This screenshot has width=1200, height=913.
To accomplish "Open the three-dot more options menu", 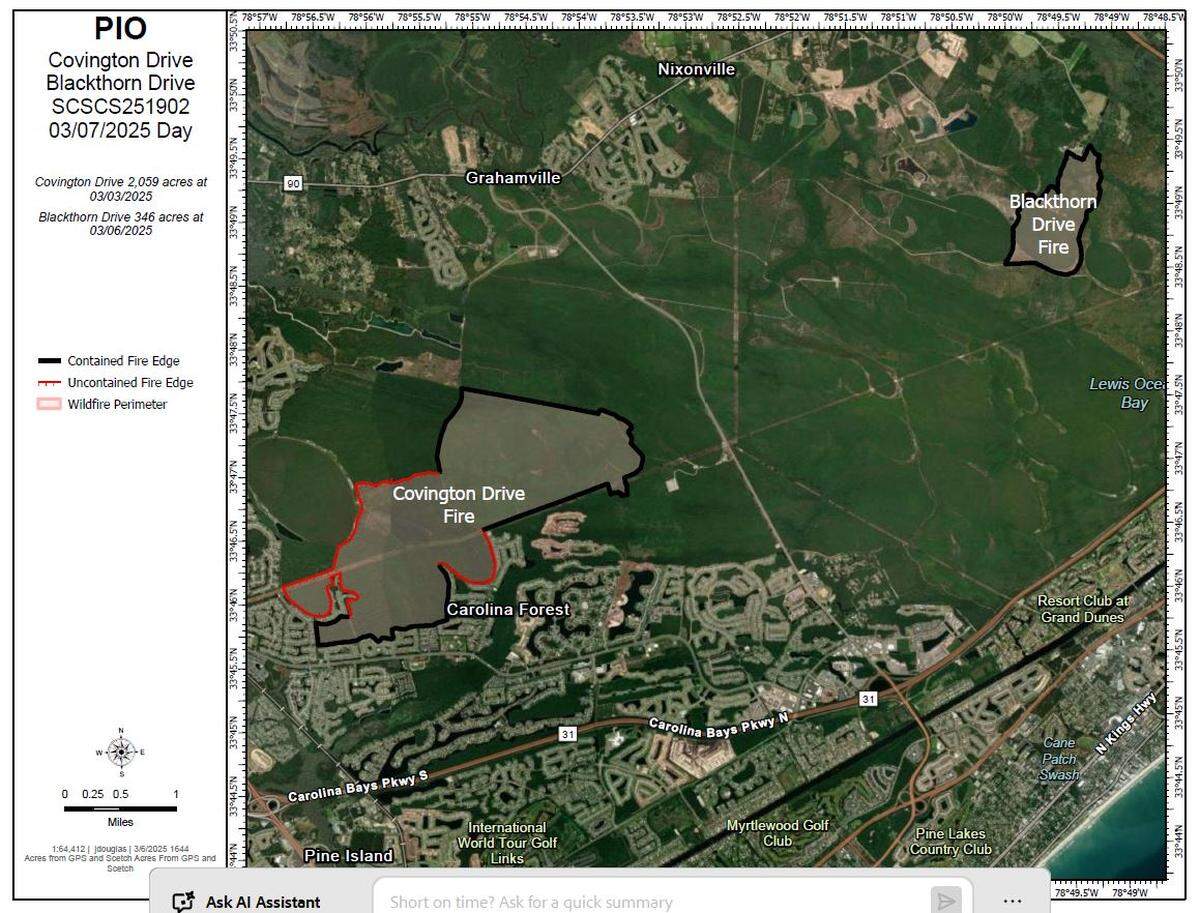I will (x=1012, y=900).
